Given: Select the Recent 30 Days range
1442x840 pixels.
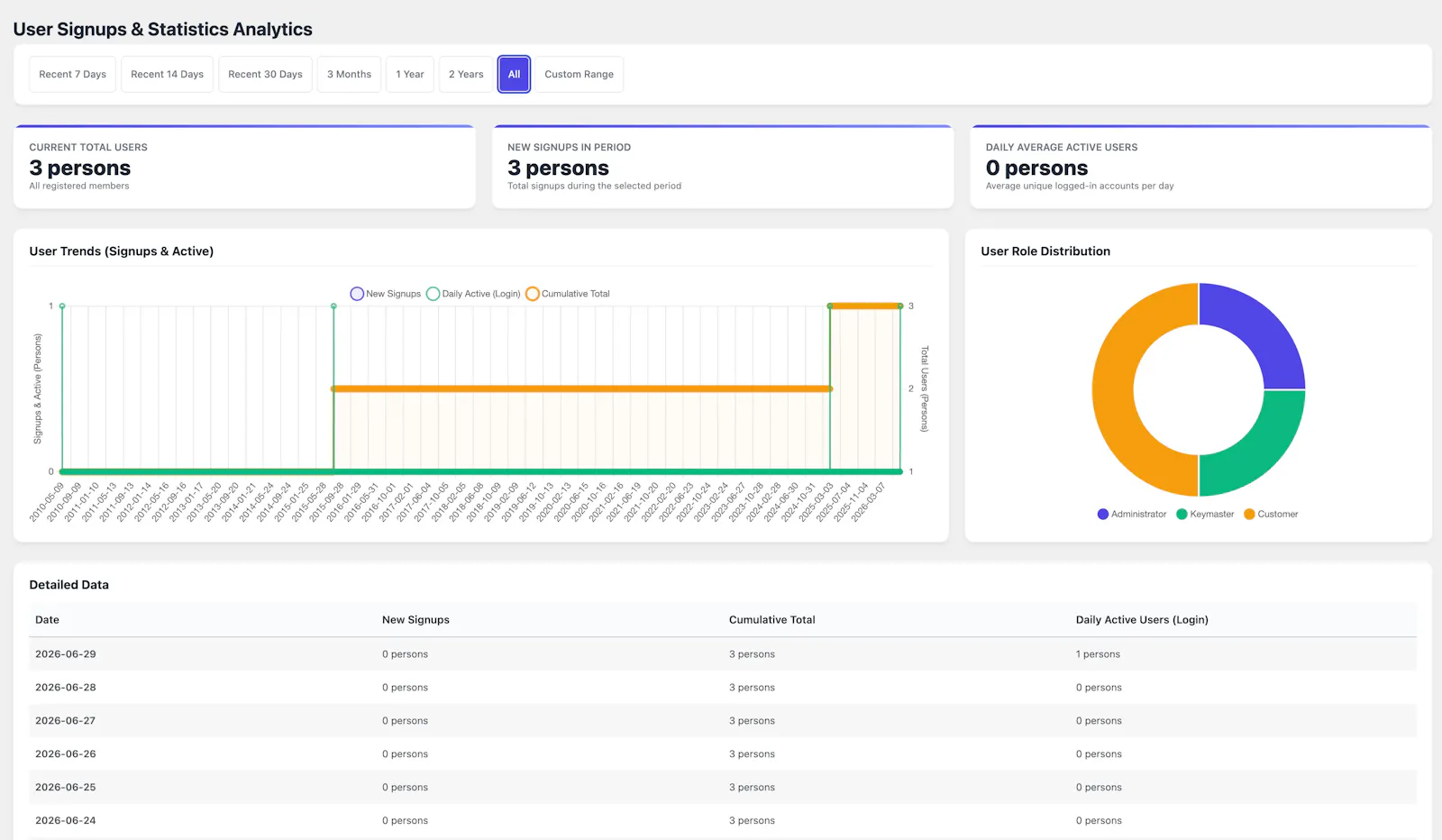Looking at the screenshot, I should [x=265, y=74].
